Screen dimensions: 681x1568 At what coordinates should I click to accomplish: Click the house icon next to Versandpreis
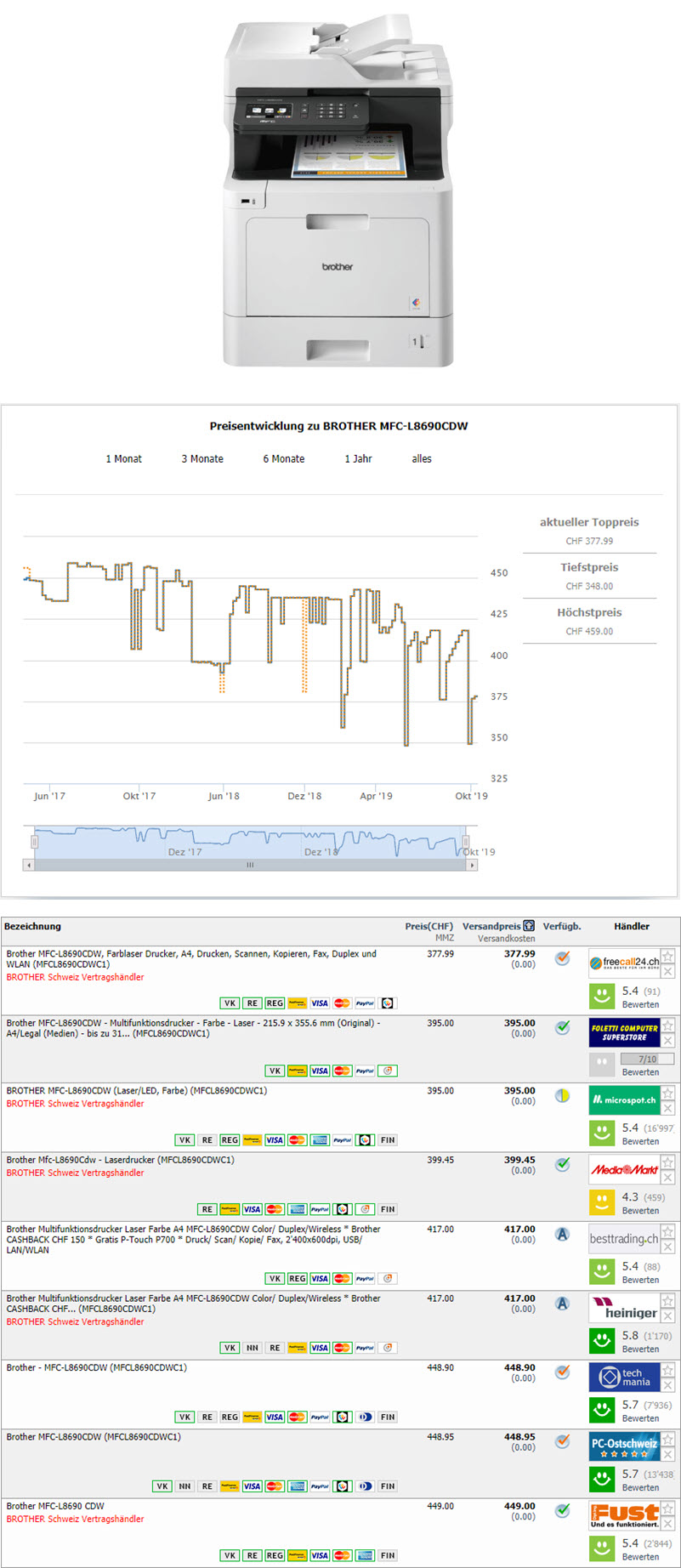[529, 926]
